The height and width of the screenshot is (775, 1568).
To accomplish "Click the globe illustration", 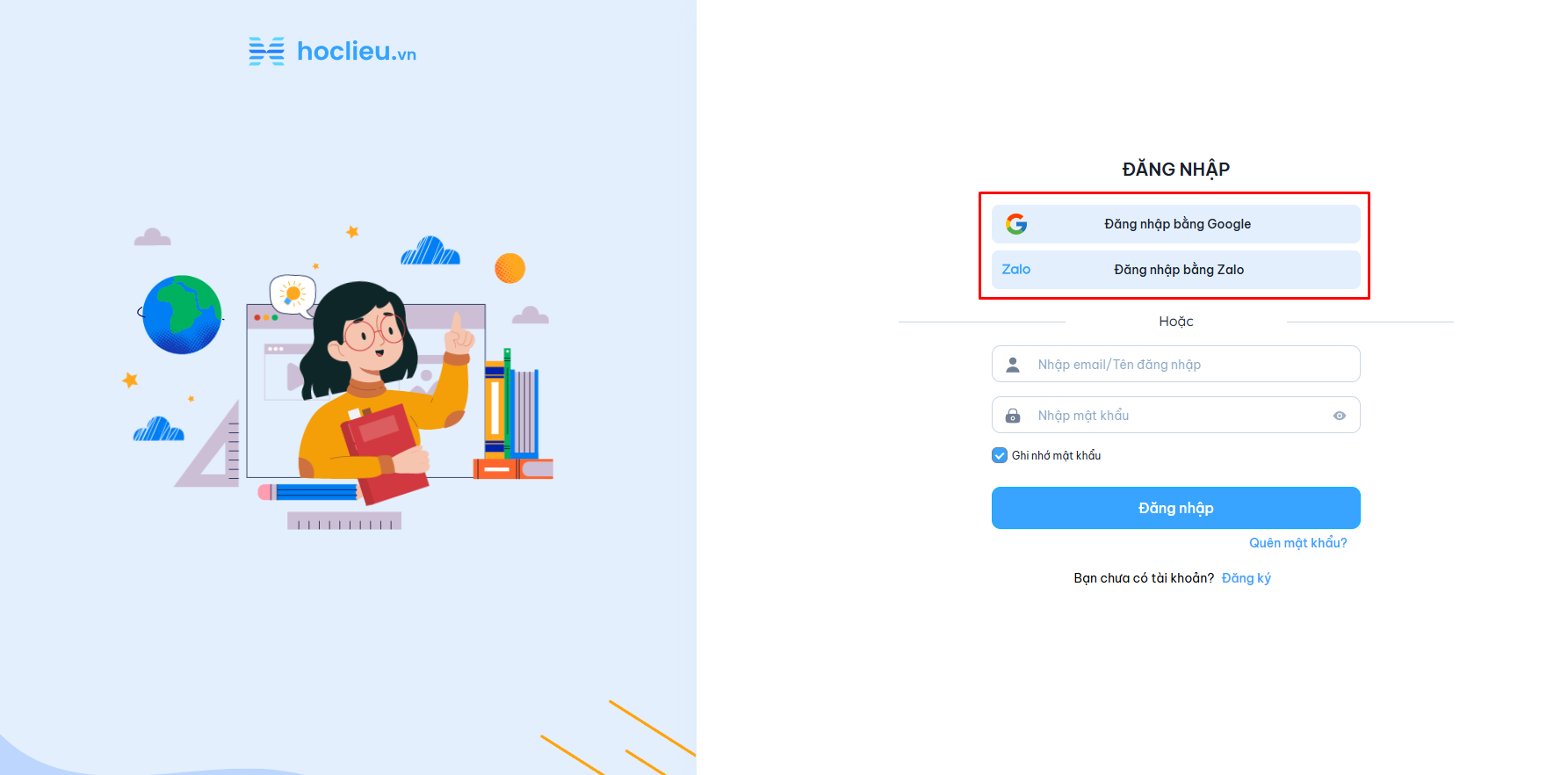I will tap(182, 315).
